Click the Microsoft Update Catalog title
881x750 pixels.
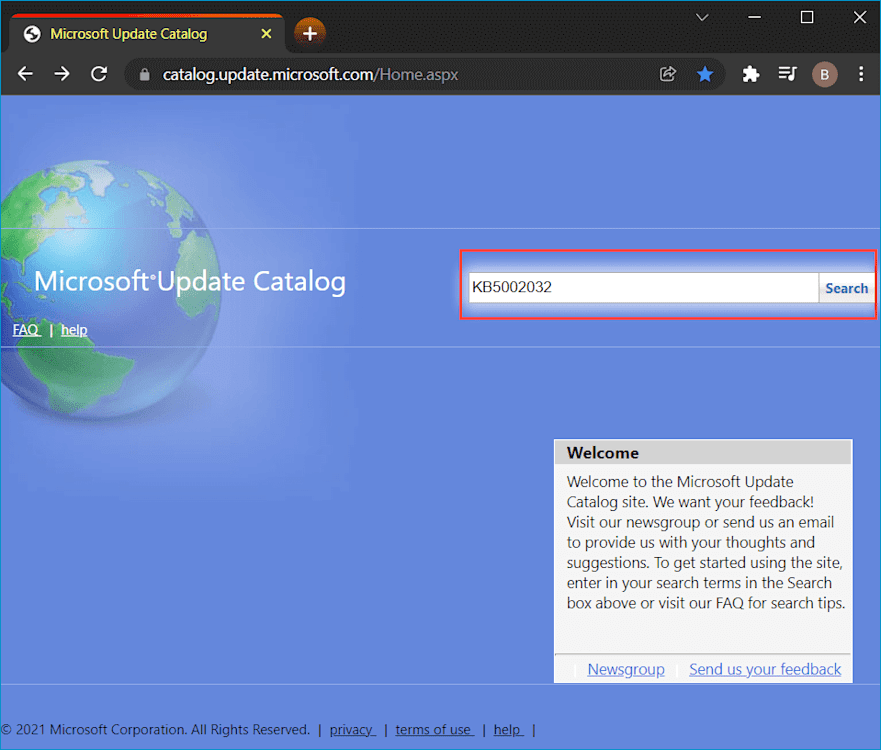pos(190,281)
